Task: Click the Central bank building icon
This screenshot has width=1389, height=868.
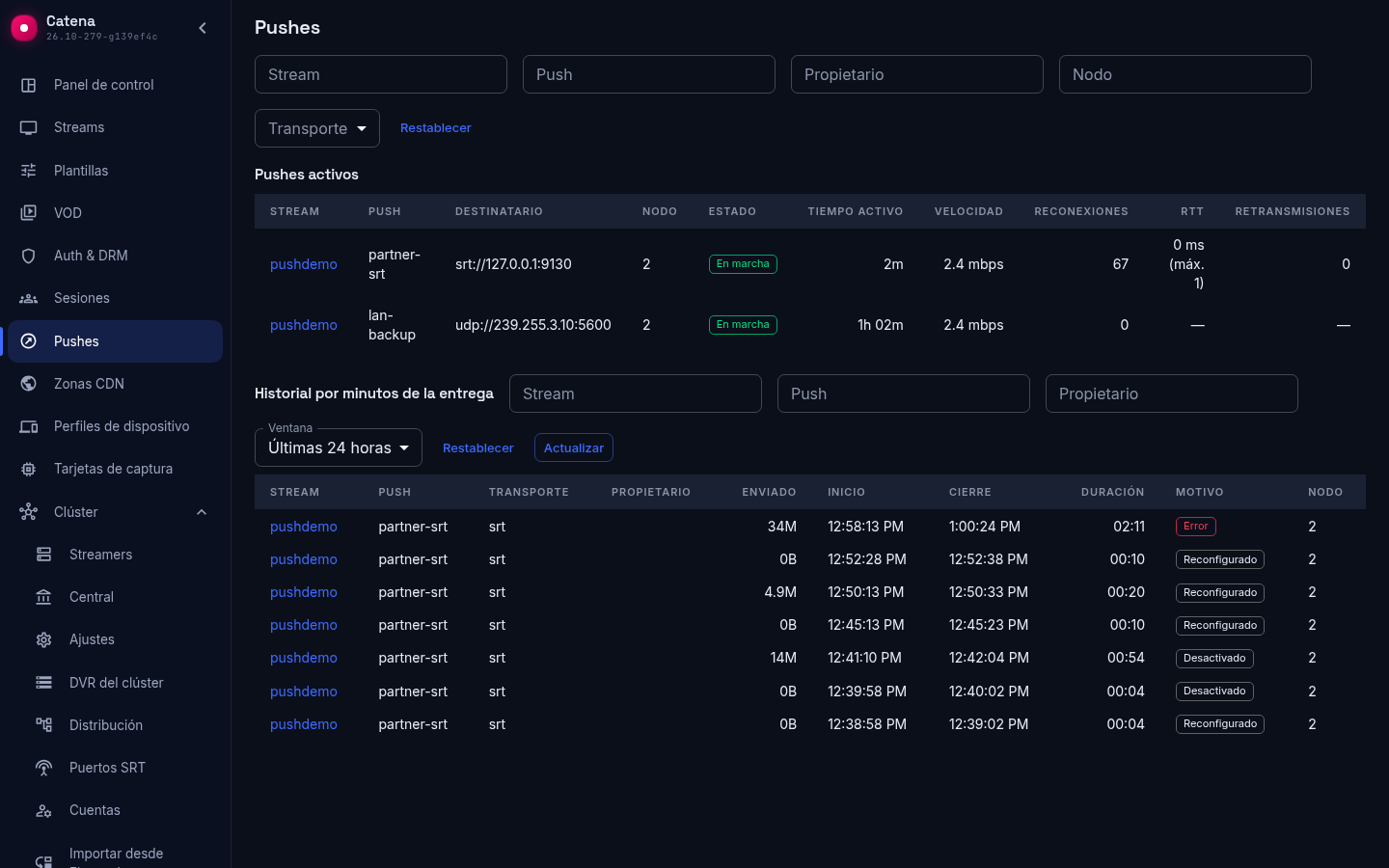Action: pos(44,597)
